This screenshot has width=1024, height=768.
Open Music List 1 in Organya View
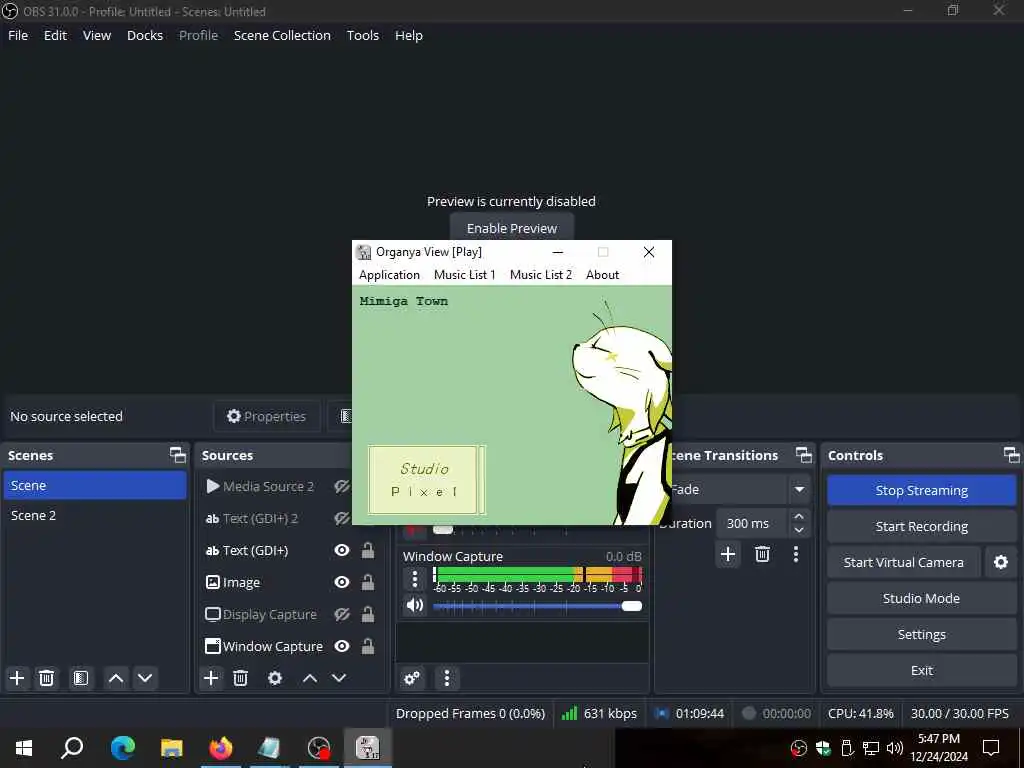coord(464,275)
